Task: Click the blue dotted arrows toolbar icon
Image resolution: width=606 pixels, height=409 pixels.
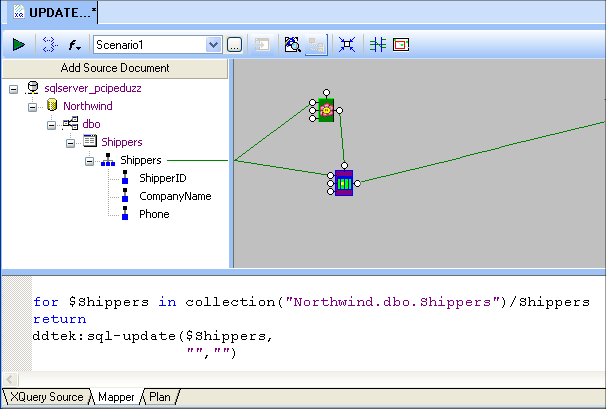Action: [x=50, y=45]
